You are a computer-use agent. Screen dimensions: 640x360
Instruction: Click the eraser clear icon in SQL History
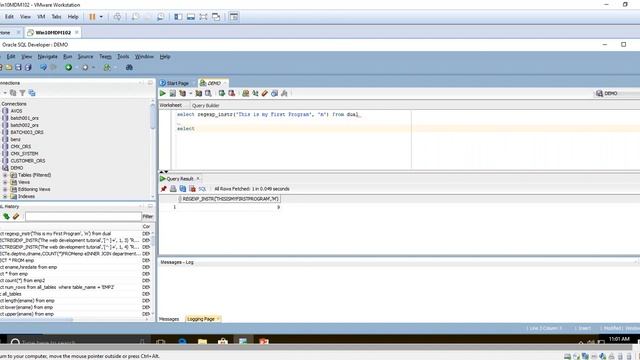[16, 216]
